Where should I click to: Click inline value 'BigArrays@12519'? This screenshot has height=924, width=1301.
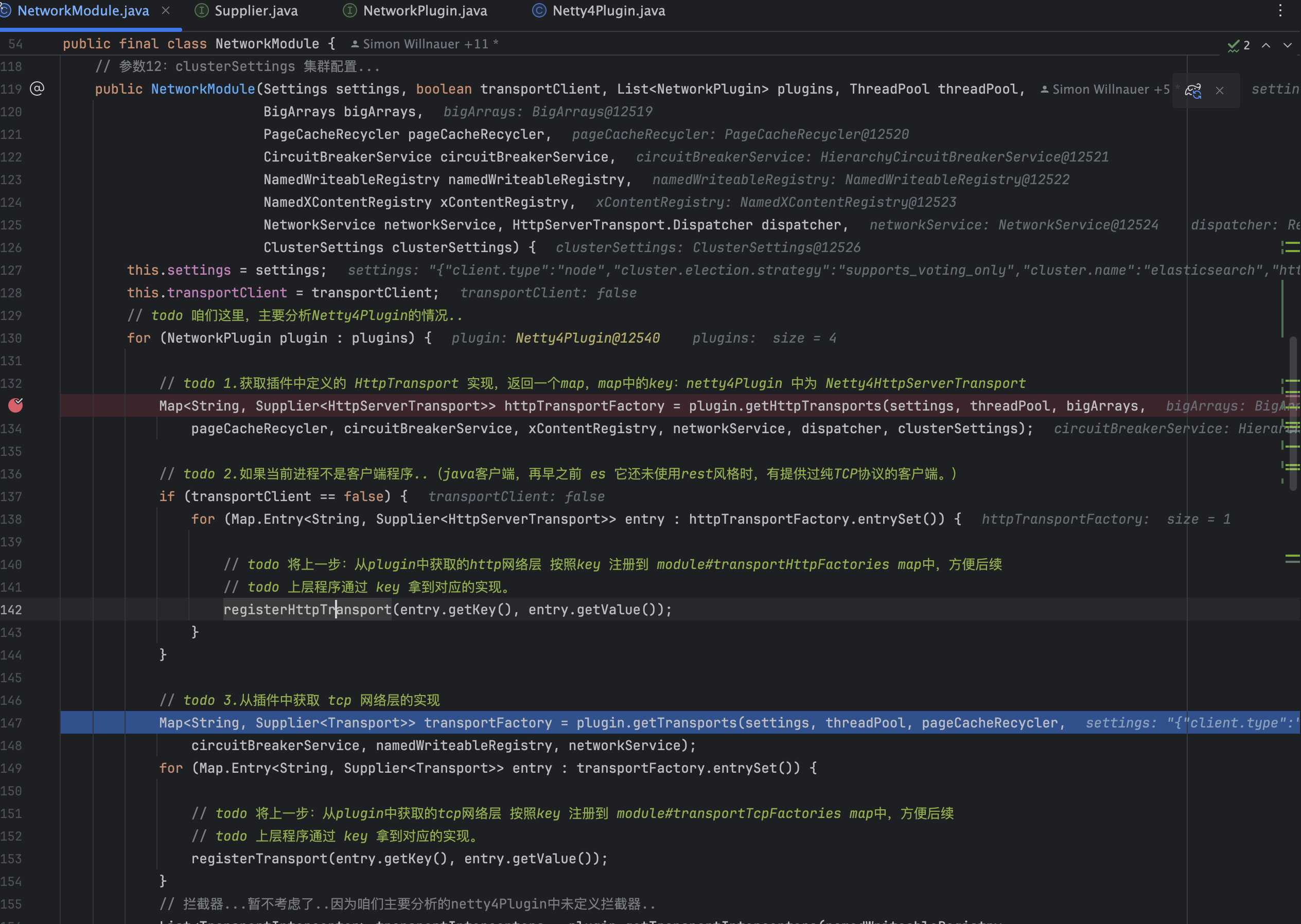(592, 112)
